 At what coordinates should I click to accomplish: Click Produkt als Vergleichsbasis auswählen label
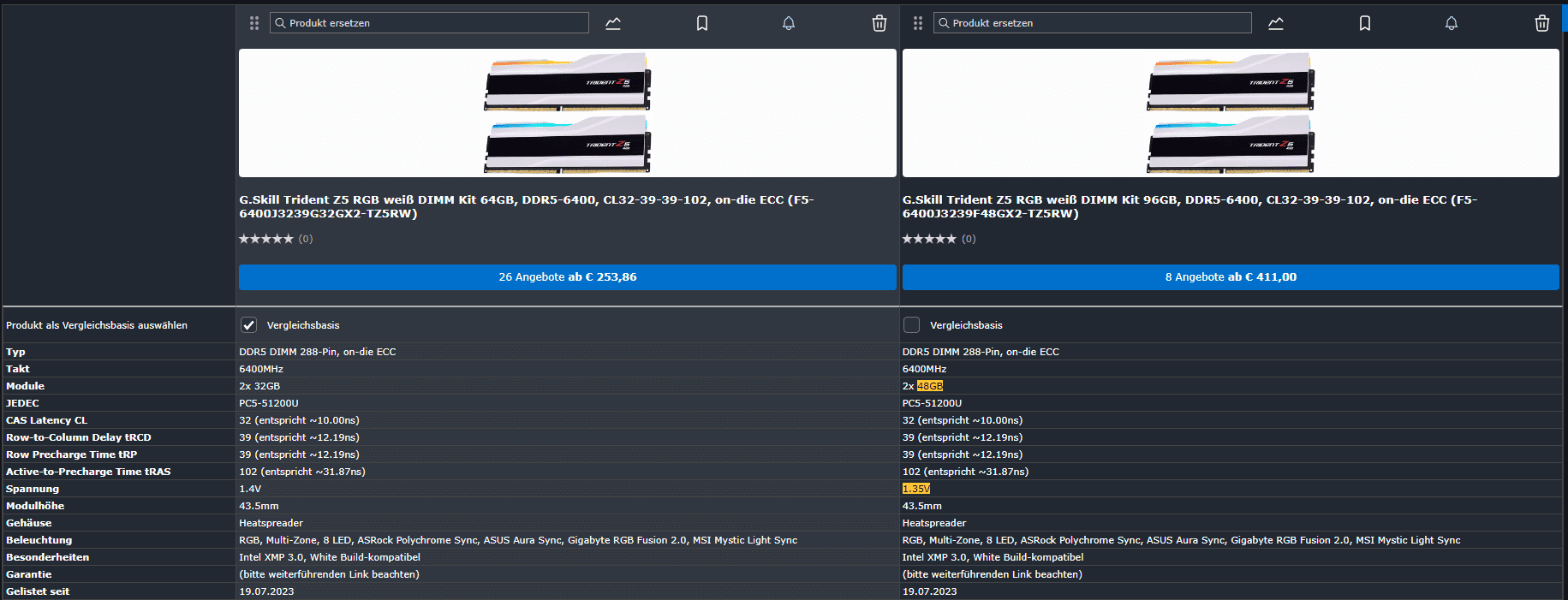tap(97, 325)
